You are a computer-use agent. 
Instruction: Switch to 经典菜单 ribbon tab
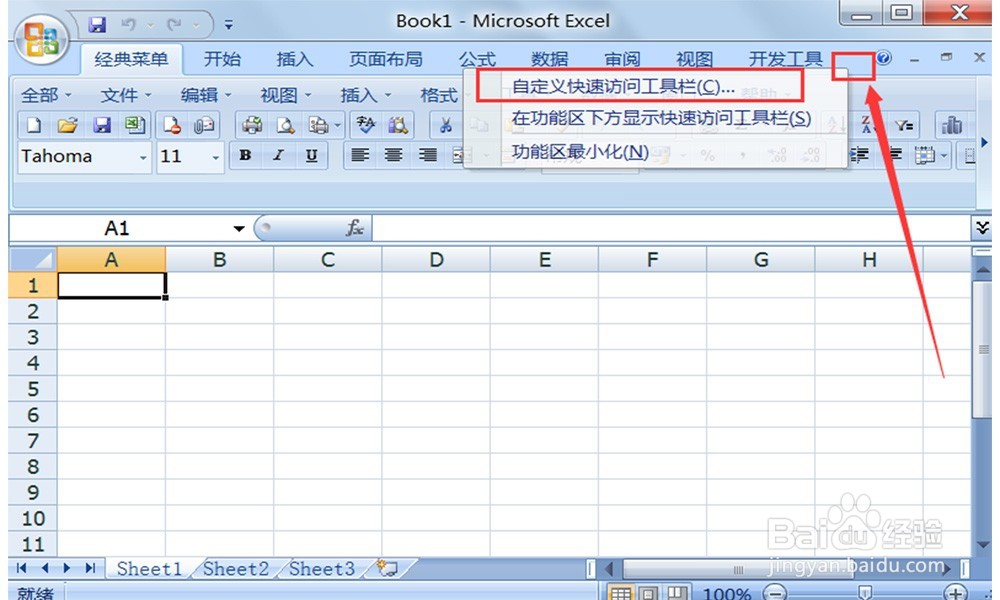[131, 59]
